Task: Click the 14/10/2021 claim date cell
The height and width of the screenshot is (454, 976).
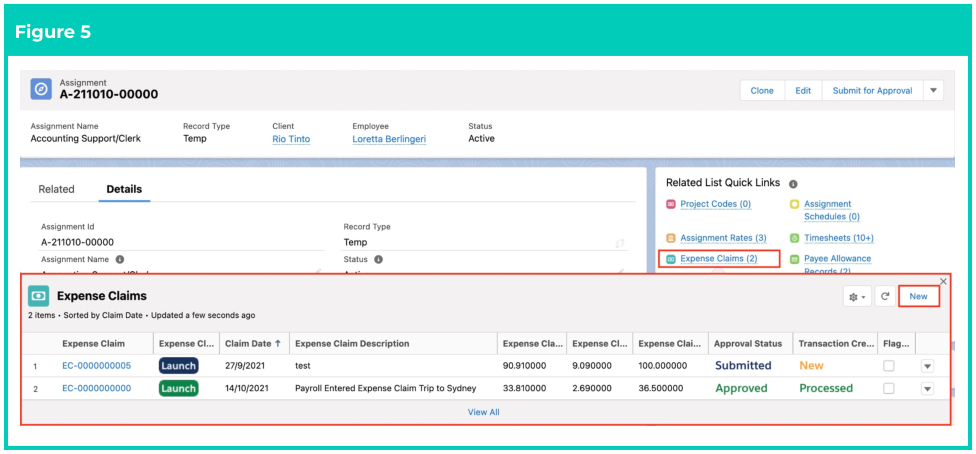Action: coord(247,388)
